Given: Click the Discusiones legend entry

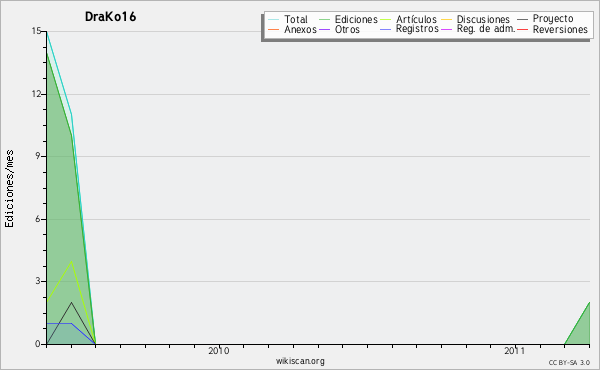Looking at the screenshot, I should click(483, 19).
